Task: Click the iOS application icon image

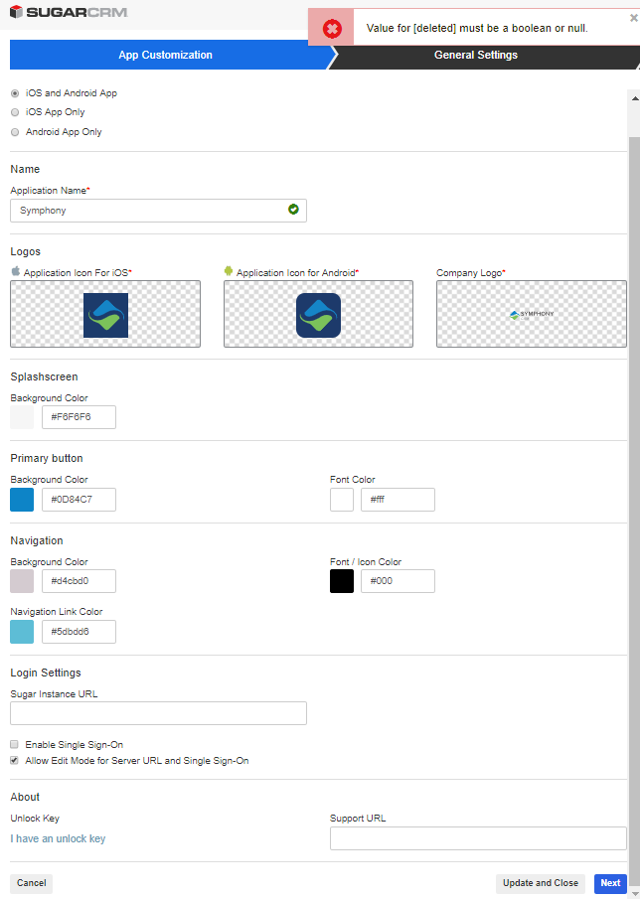Action: [105, 314]
